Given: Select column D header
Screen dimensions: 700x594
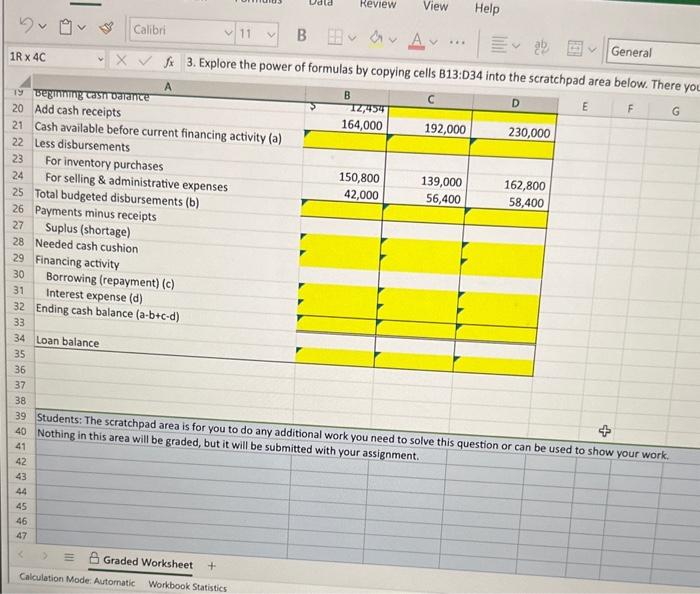Looking at the screenshot, I should (515, 103).
